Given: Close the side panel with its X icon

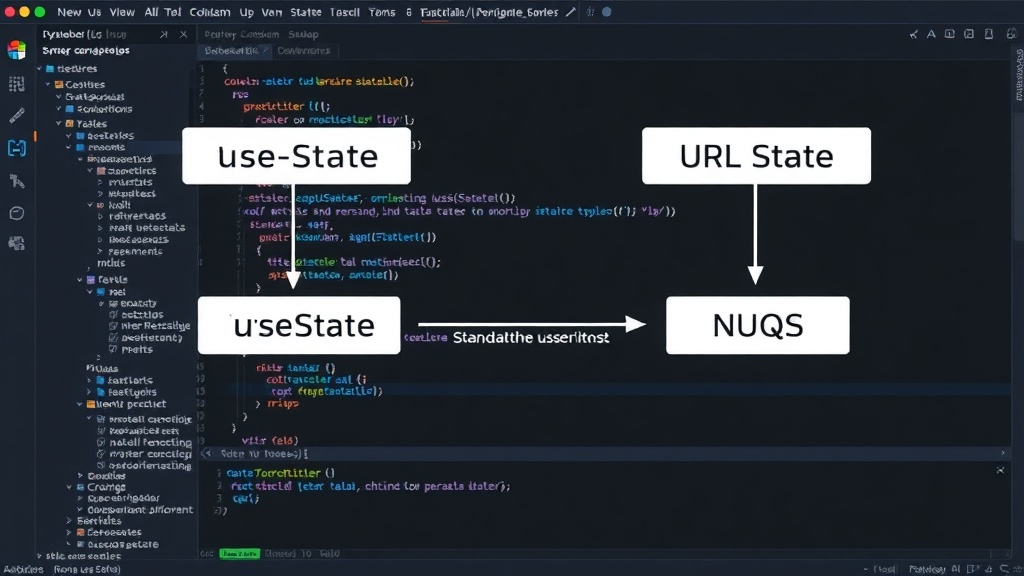Looking at the screenshot, I should [x=184, y=34].
